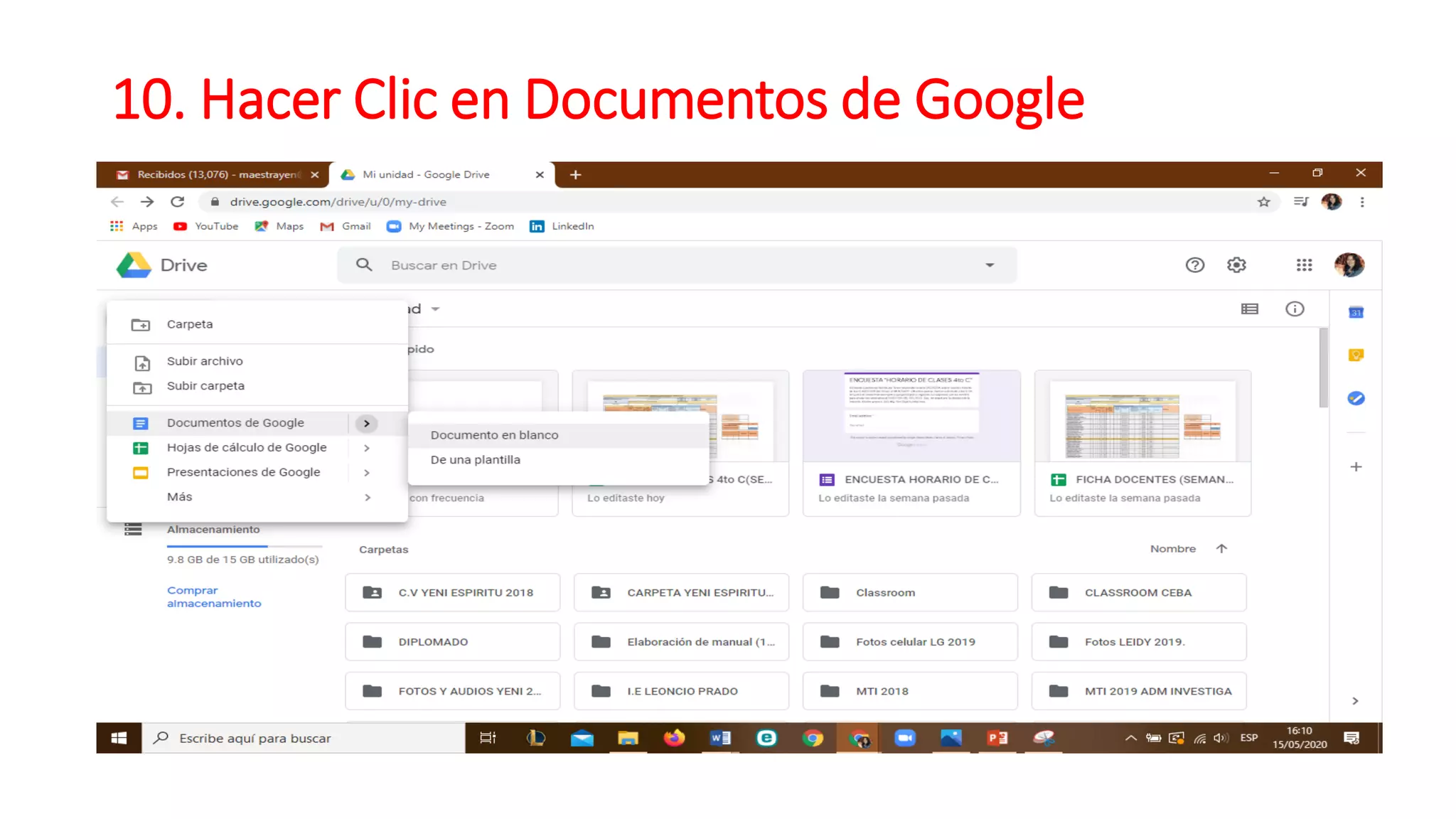The height and width of the screenshot is (819, 1456).
Task: Open the YouTube bookmark
Action: point(206,226)
